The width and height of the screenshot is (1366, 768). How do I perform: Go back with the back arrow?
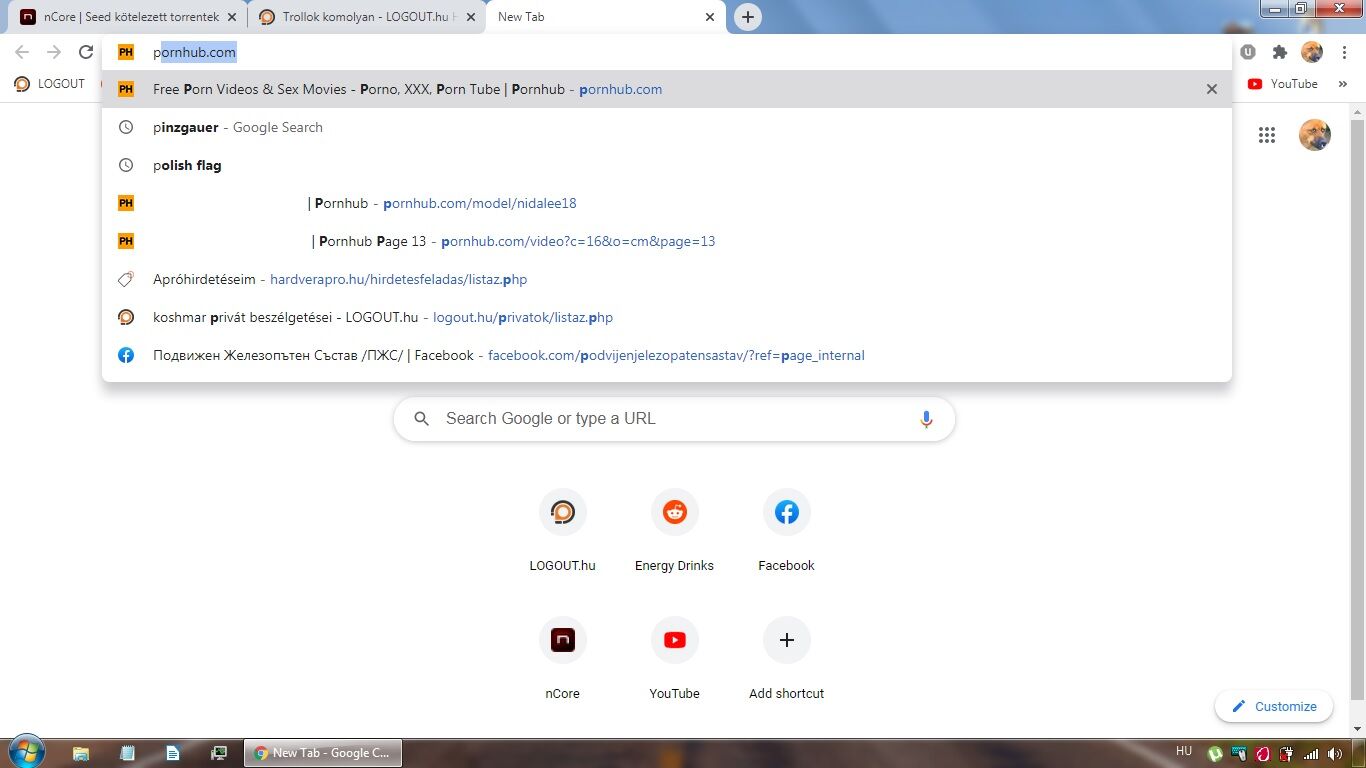tap(22, 52)
